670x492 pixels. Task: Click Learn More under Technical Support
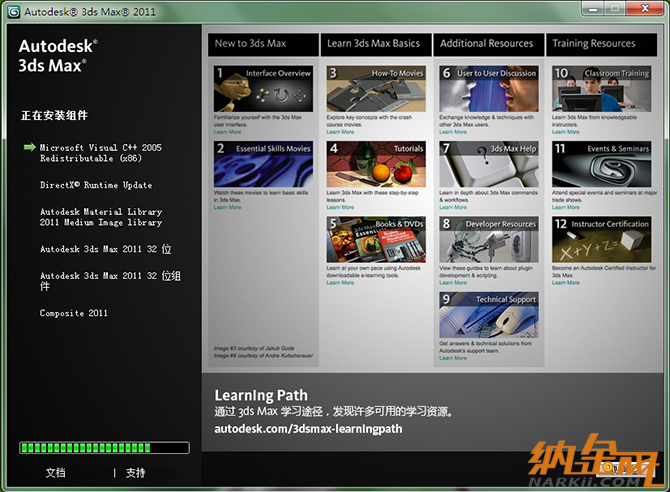[453, 358]
